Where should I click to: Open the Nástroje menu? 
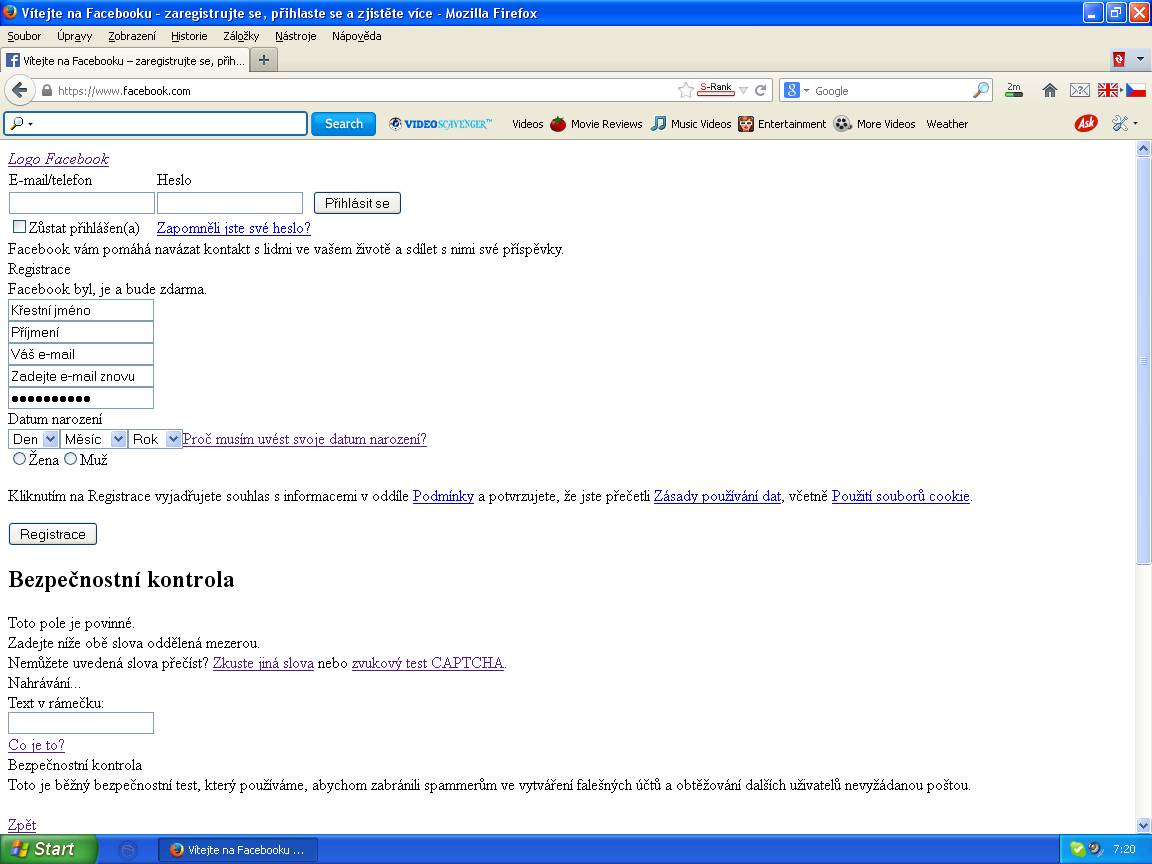[295, 36]
